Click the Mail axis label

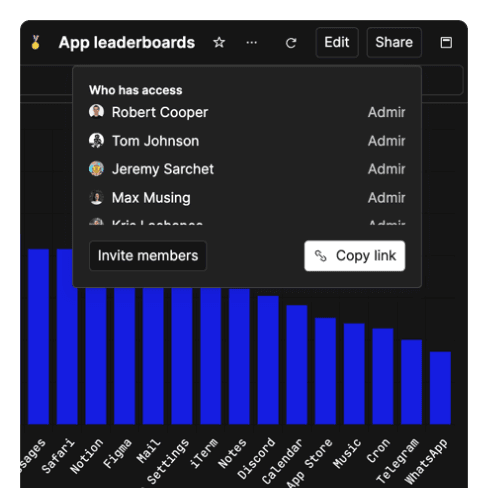(148, 451)
